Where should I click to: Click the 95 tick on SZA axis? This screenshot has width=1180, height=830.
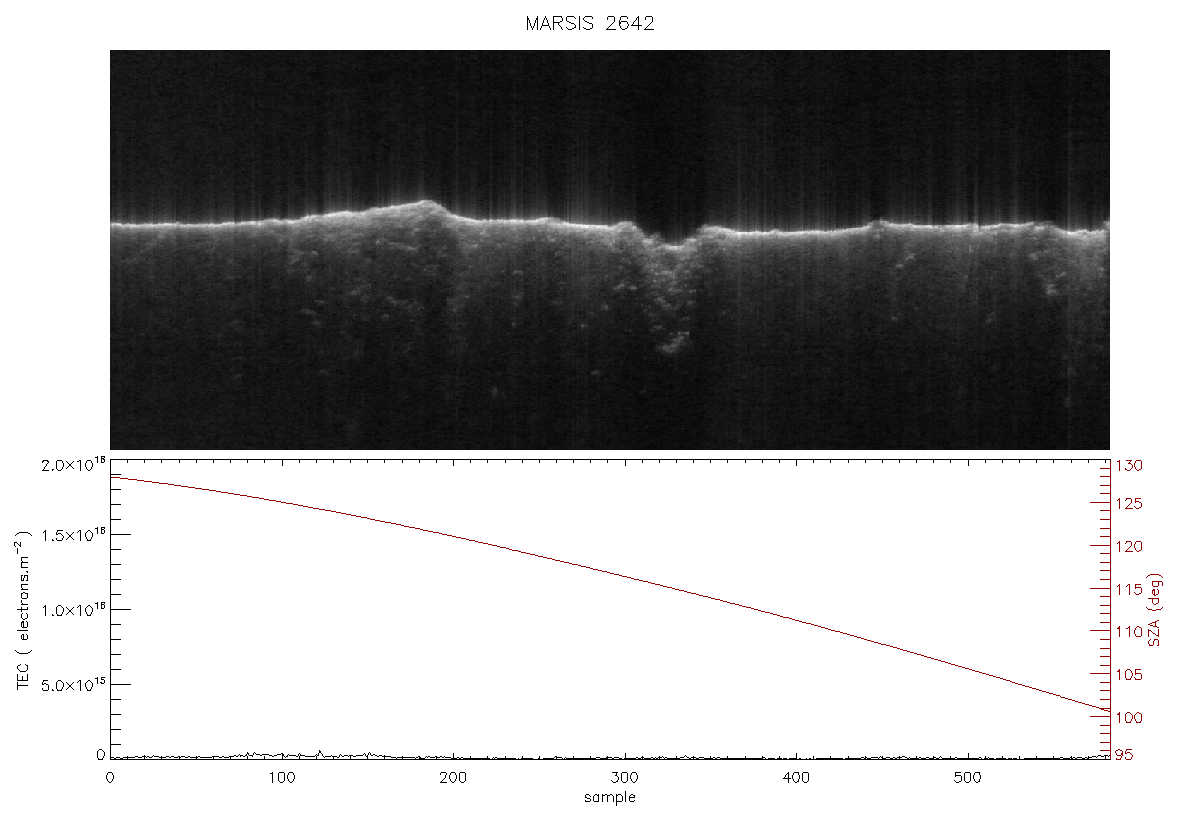tap(1124, 755)
